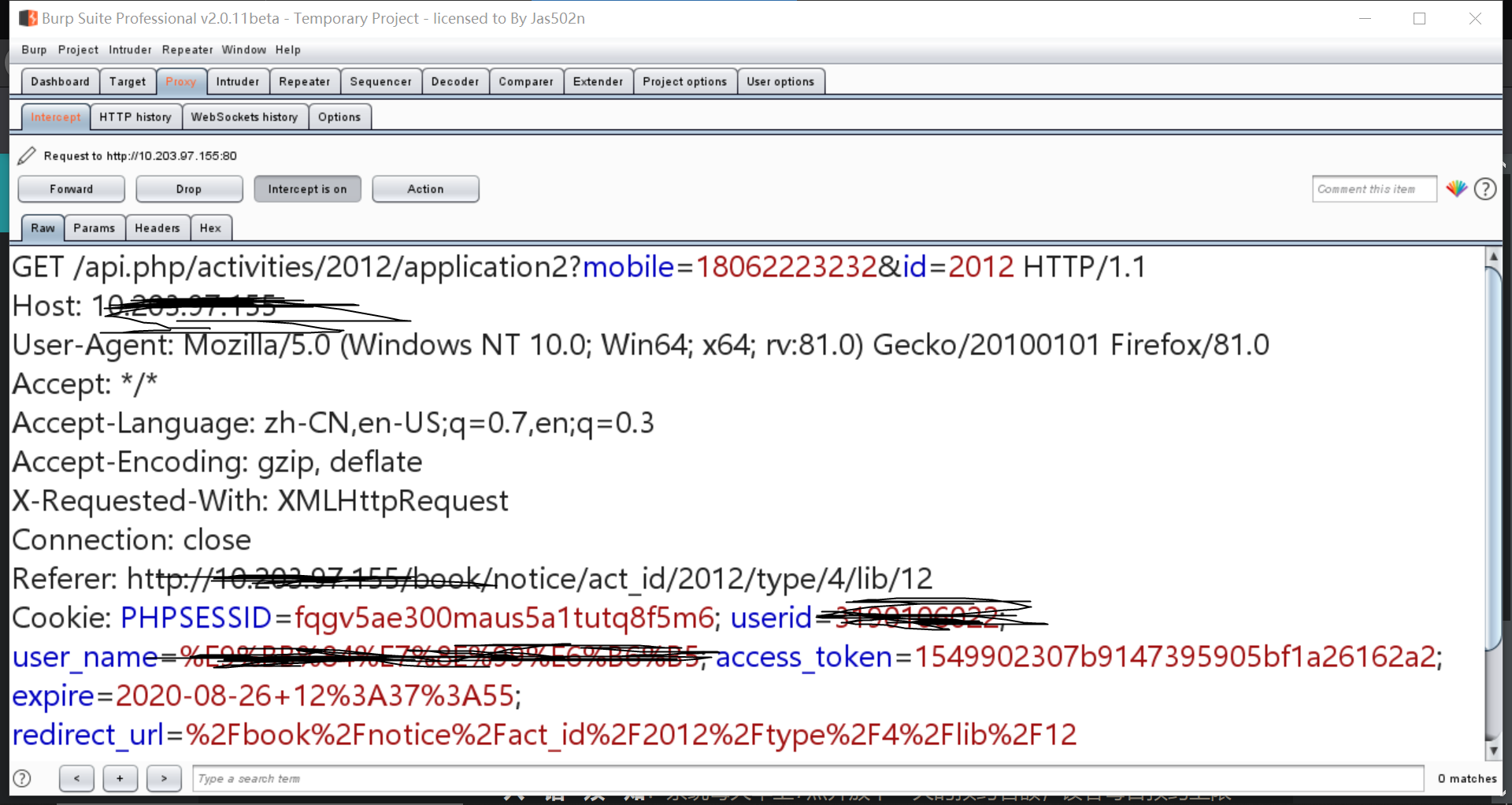Open the Extender tab
1512x805 pixels.
(598, 82)
